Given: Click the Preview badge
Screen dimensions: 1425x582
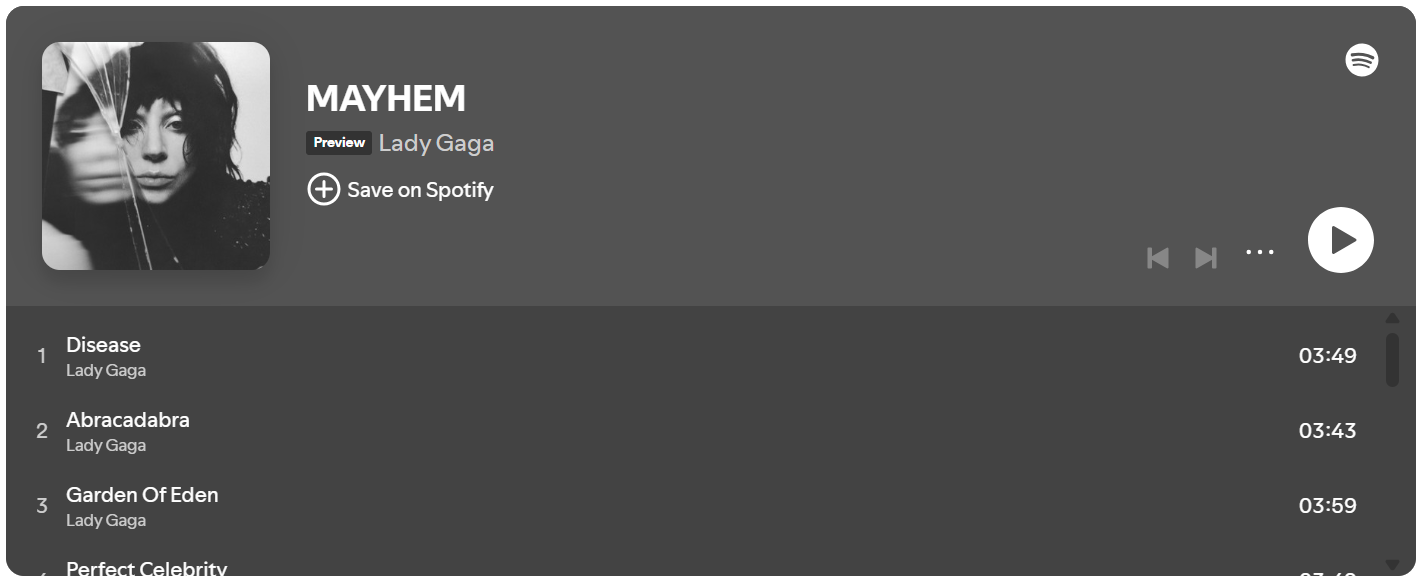Looking at the screenshot, I should (x=339, y=143).
